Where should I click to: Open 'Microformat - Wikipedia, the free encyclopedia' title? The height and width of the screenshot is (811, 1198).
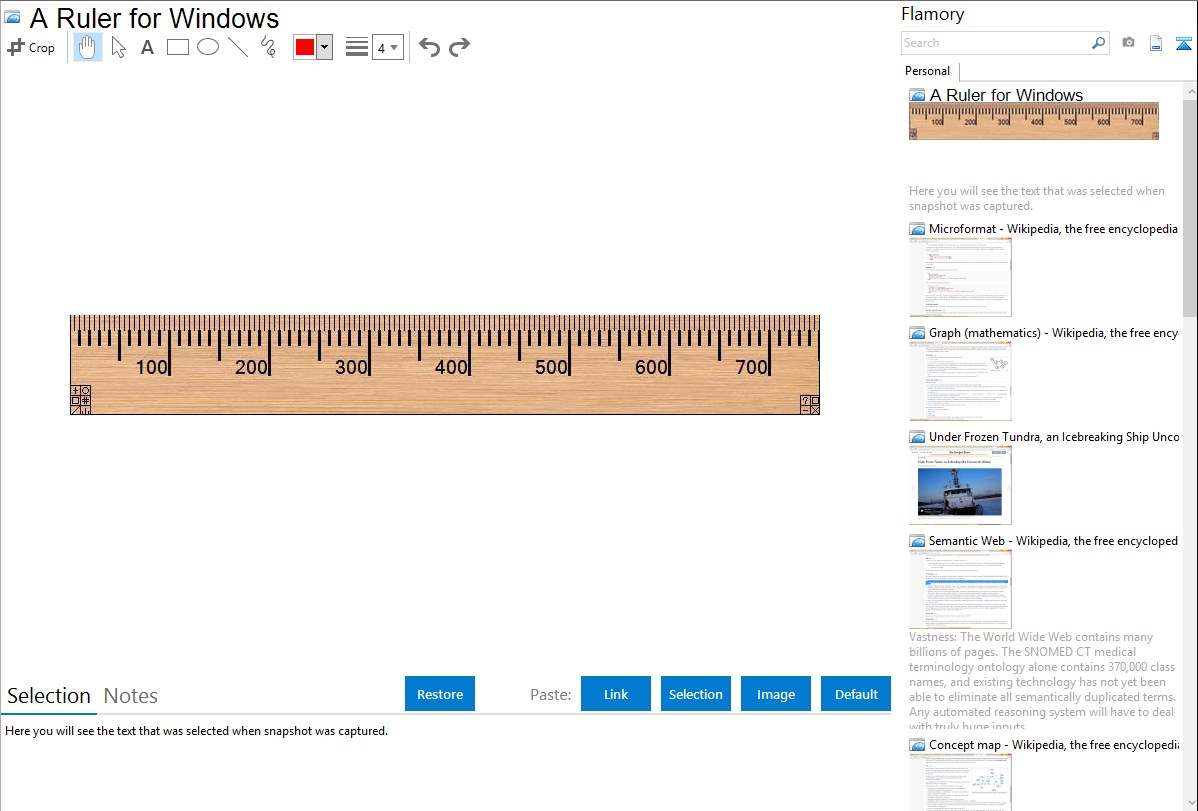(x=1053, y=229)
